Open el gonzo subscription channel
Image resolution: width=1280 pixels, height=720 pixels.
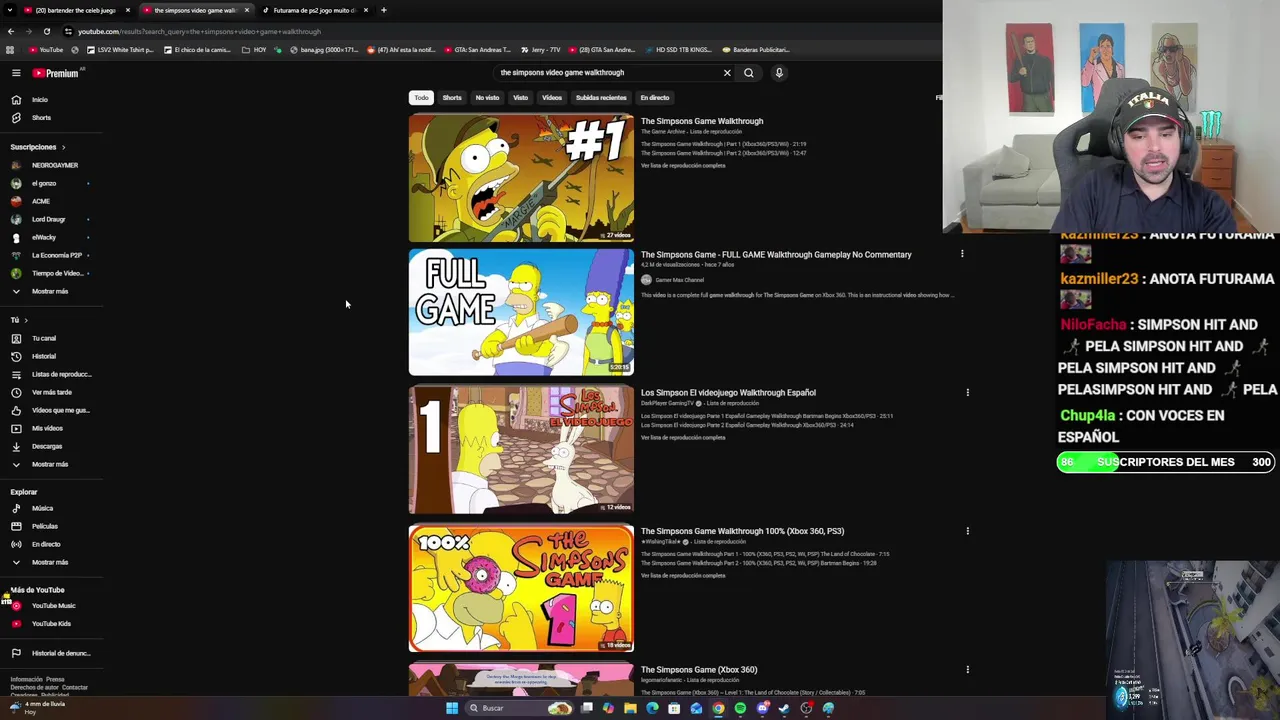(x=35, y=183)
